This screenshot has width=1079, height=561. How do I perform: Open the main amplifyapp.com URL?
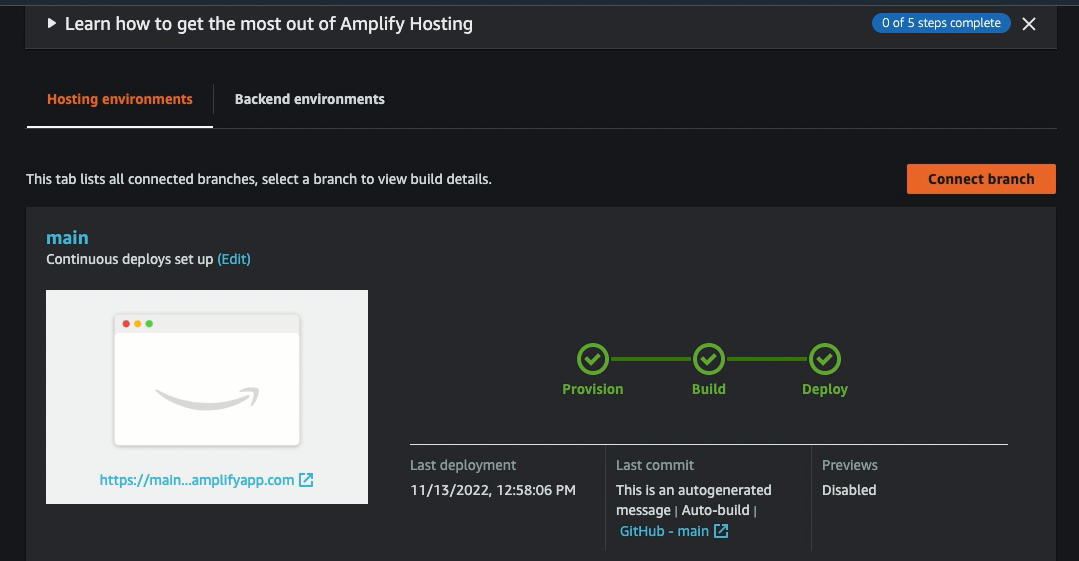[197, 480]
